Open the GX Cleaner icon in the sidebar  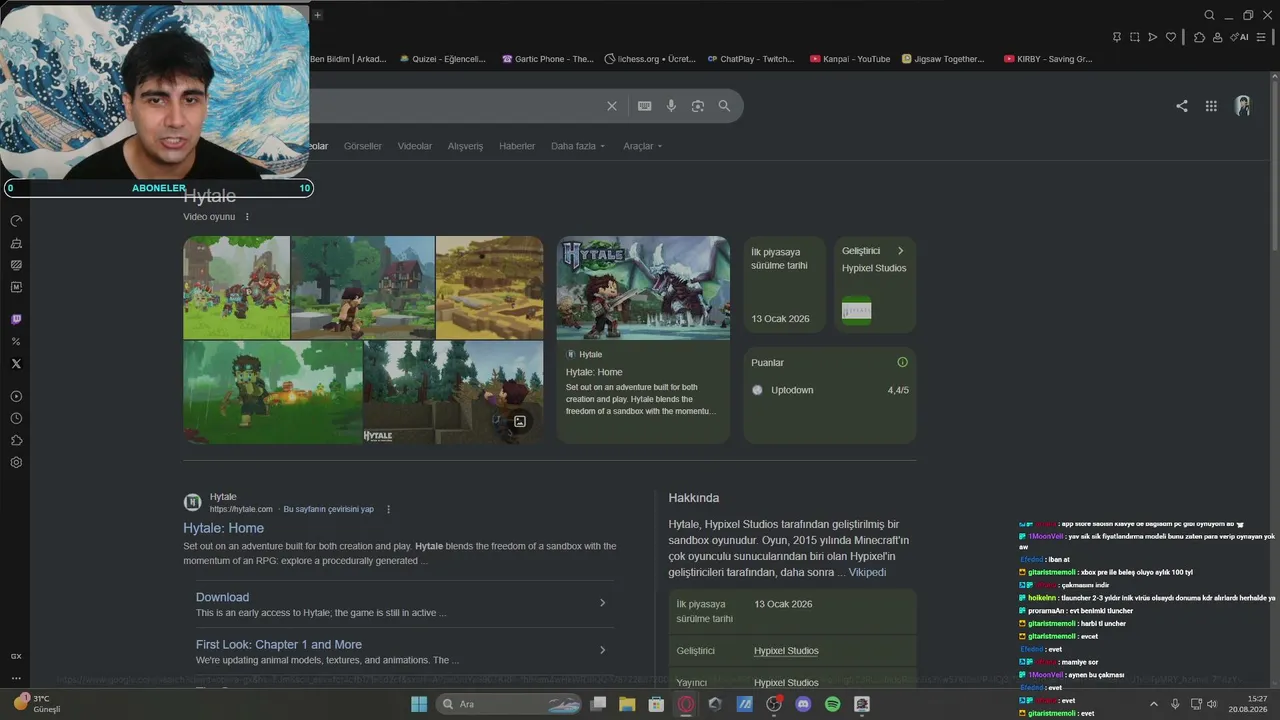coord(16,243)
